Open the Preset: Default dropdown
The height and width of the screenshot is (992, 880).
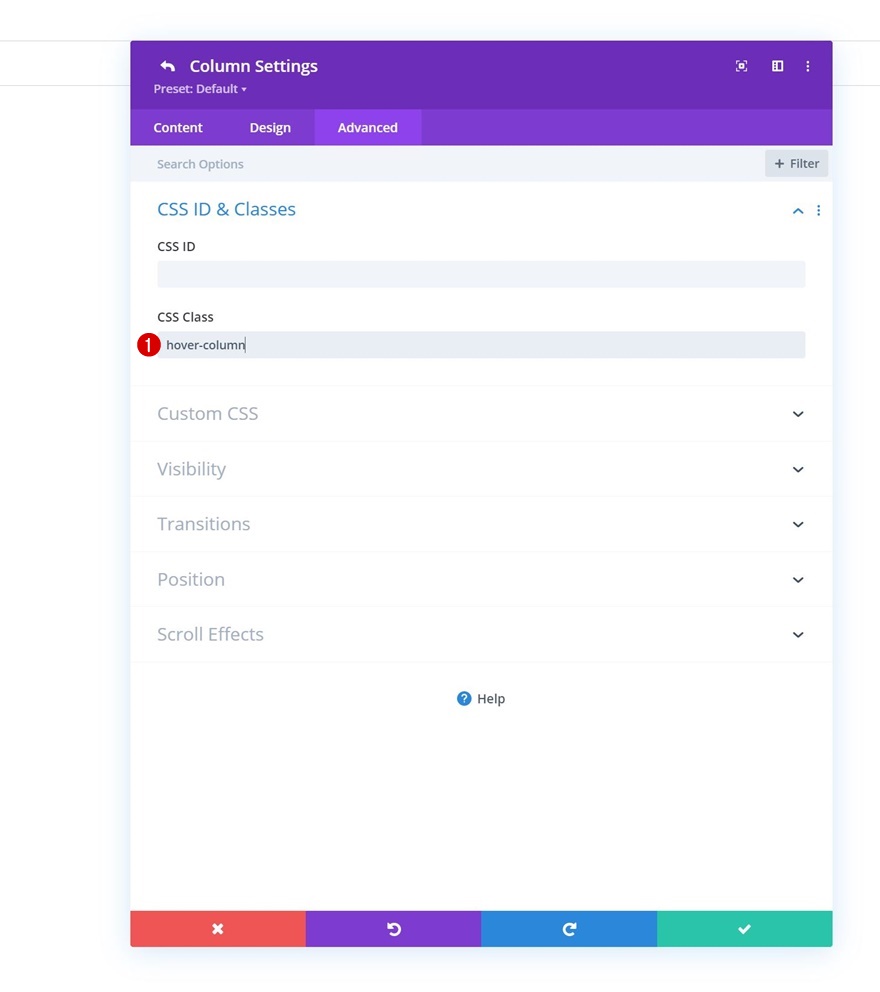click(200, 89)
